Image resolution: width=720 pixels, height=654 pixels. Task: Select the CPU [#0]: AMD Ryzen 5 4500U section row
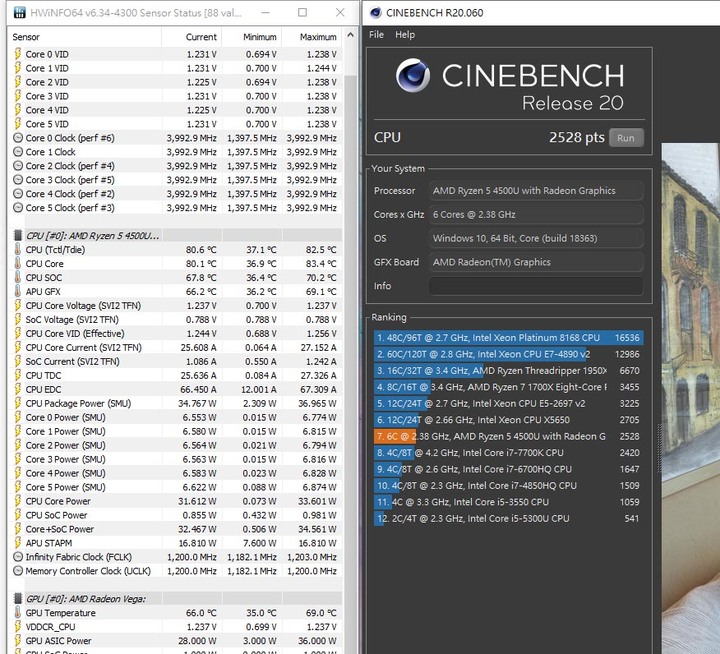176,236
